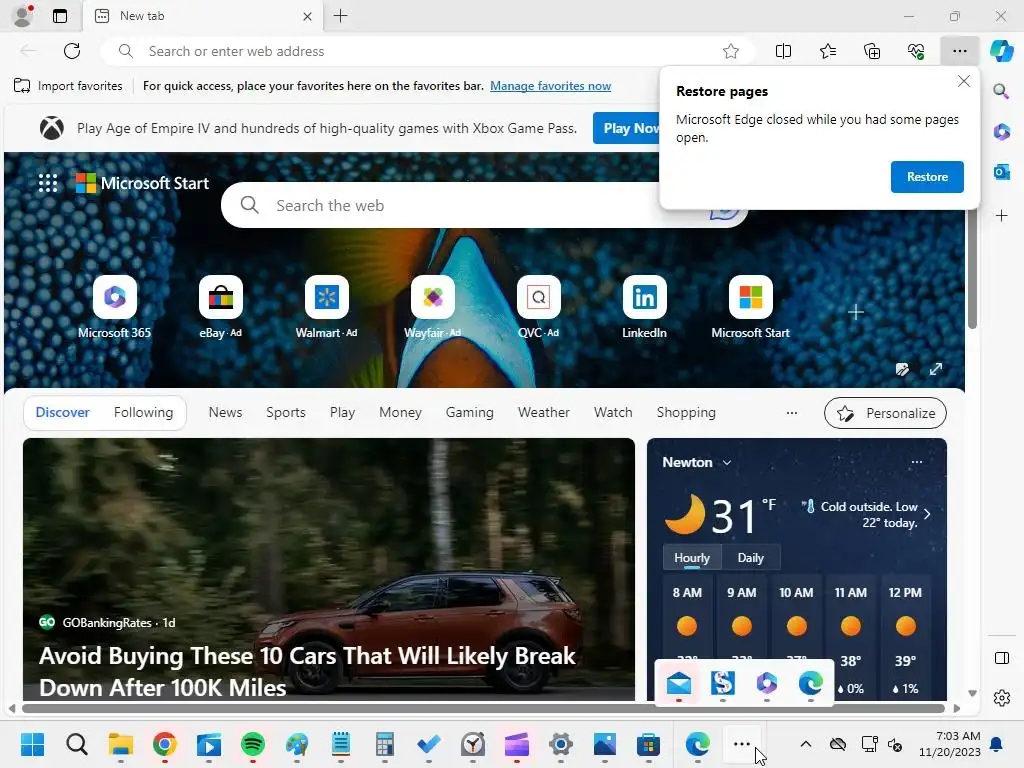Open Microsoft 365 in the sidebar
Viewport: 1024px width, 768px height.
tap(1001, 131)
